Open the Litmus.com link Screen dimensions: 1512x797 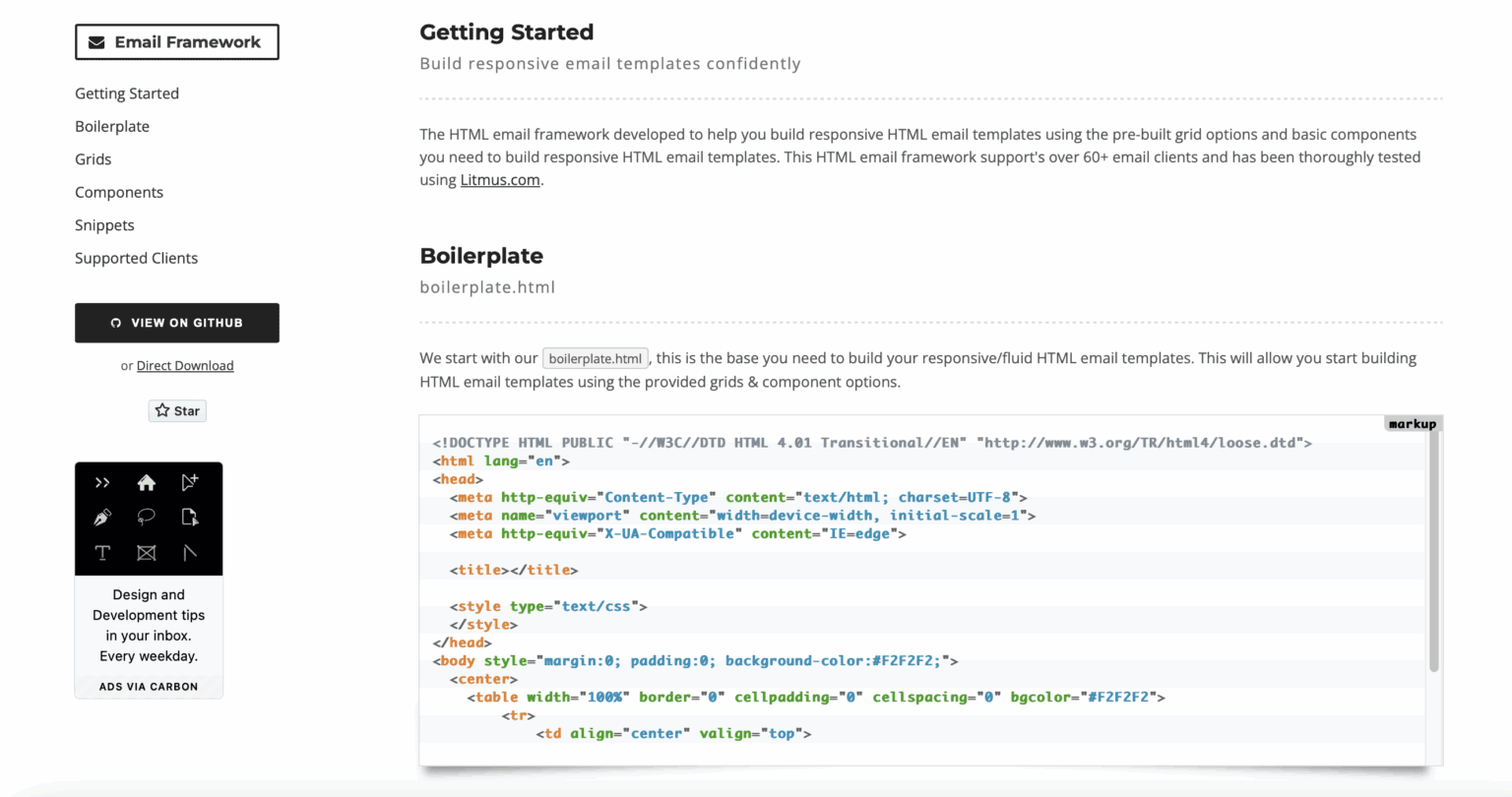(x=499, y=179)
